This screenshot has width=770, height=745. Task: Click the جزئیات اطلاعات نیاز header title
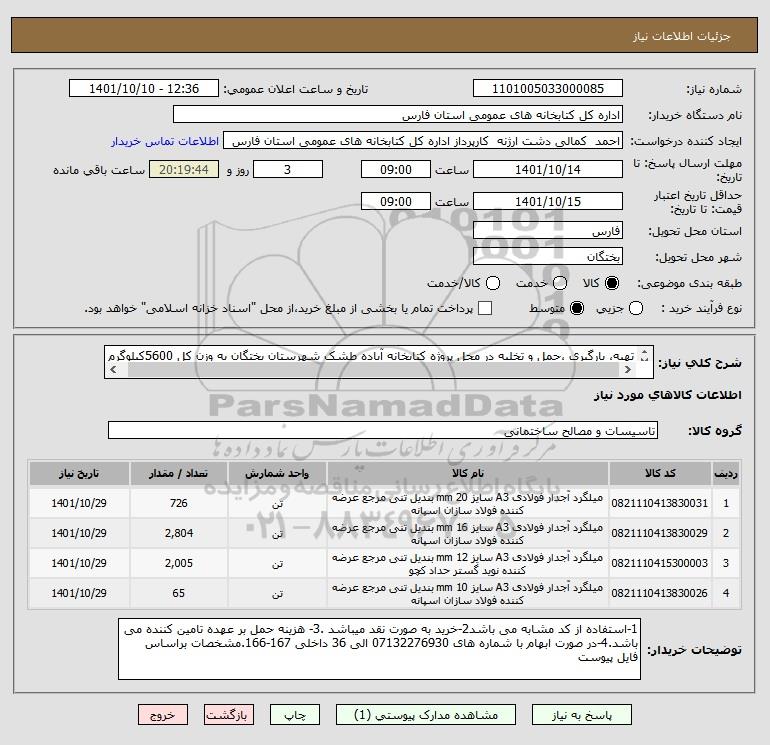682,36
